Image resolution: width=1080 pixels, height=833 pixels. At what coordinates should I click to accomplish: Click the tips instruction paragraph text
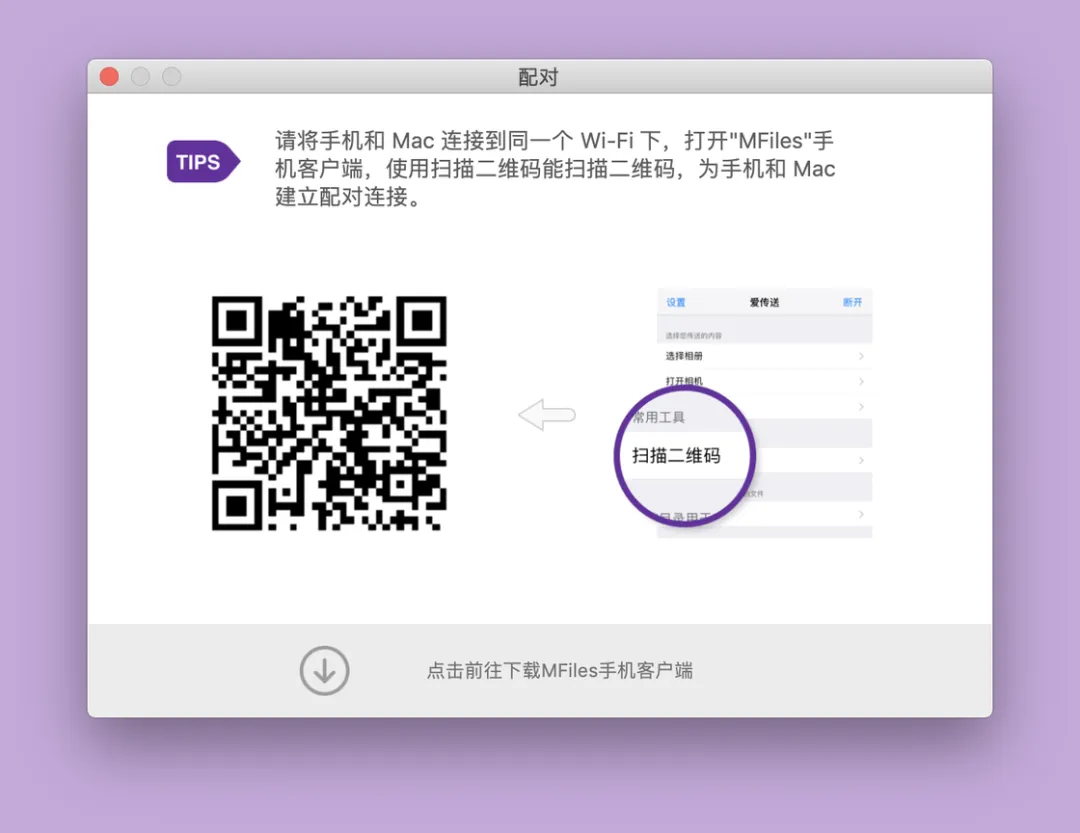(x=555, y=169)
